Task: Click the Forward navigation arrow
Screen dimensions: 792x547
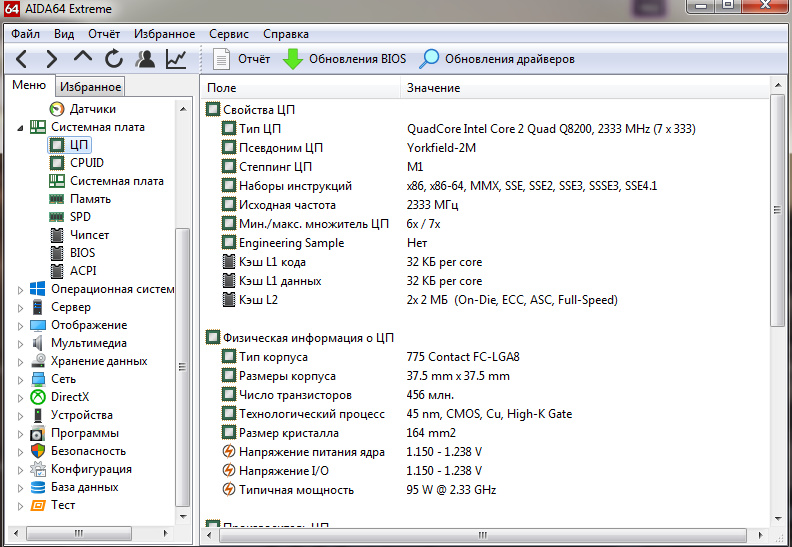Action: (x=52, y=60)
